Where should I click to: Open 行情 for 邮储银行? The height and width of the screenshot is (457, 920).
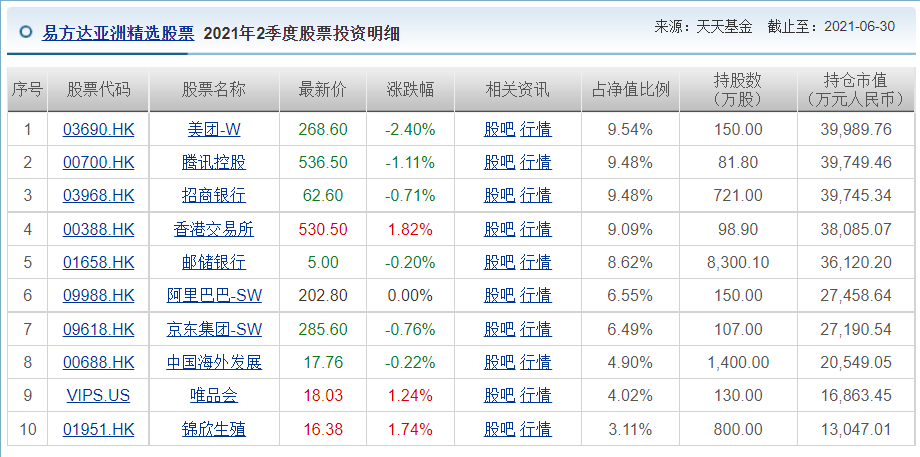(536, 262)
